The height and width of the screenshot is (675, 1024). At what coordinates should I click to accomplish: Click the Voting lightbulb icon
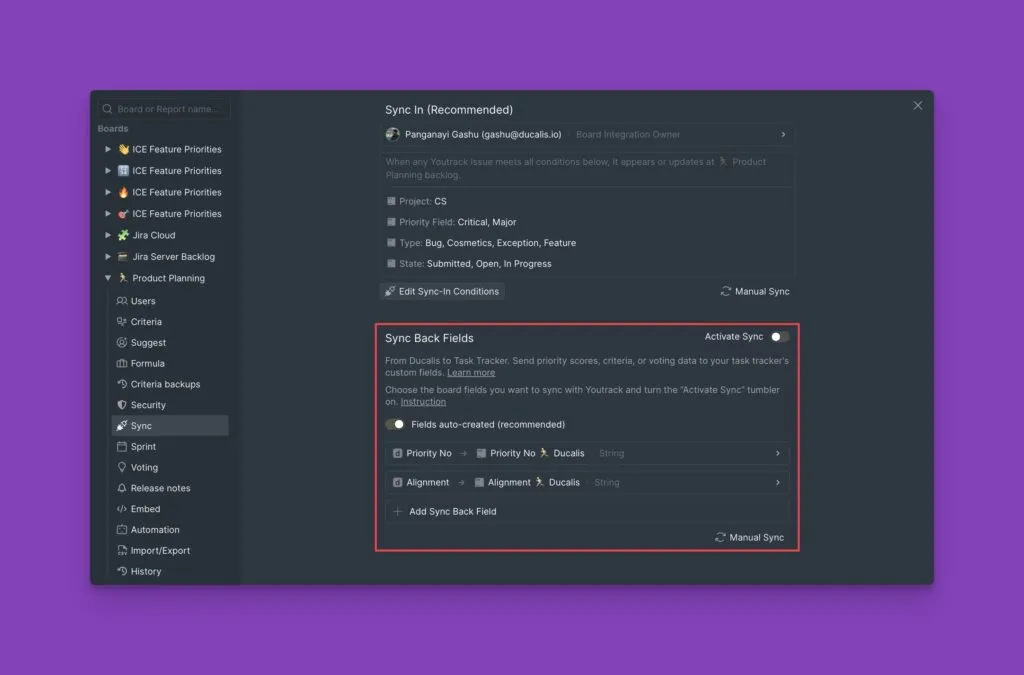122,467
